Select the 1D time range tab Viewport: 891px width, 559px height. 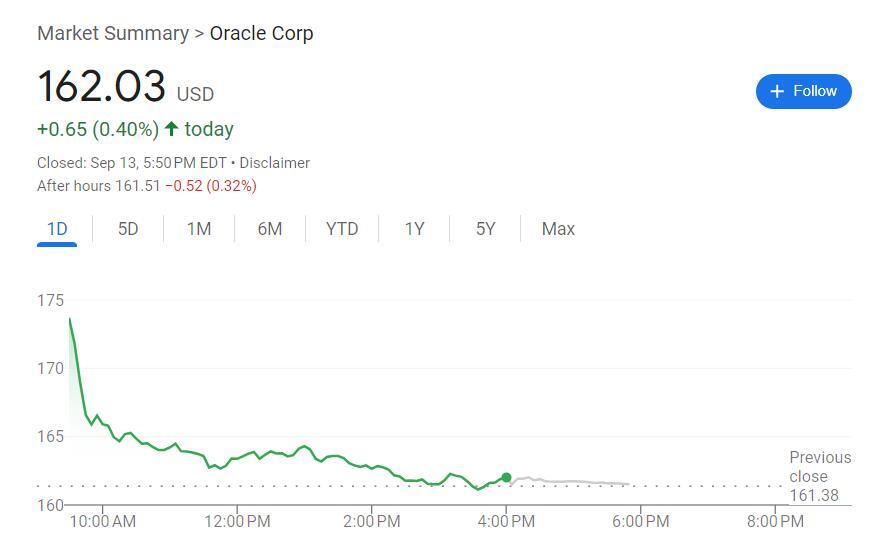click(57, 229)
